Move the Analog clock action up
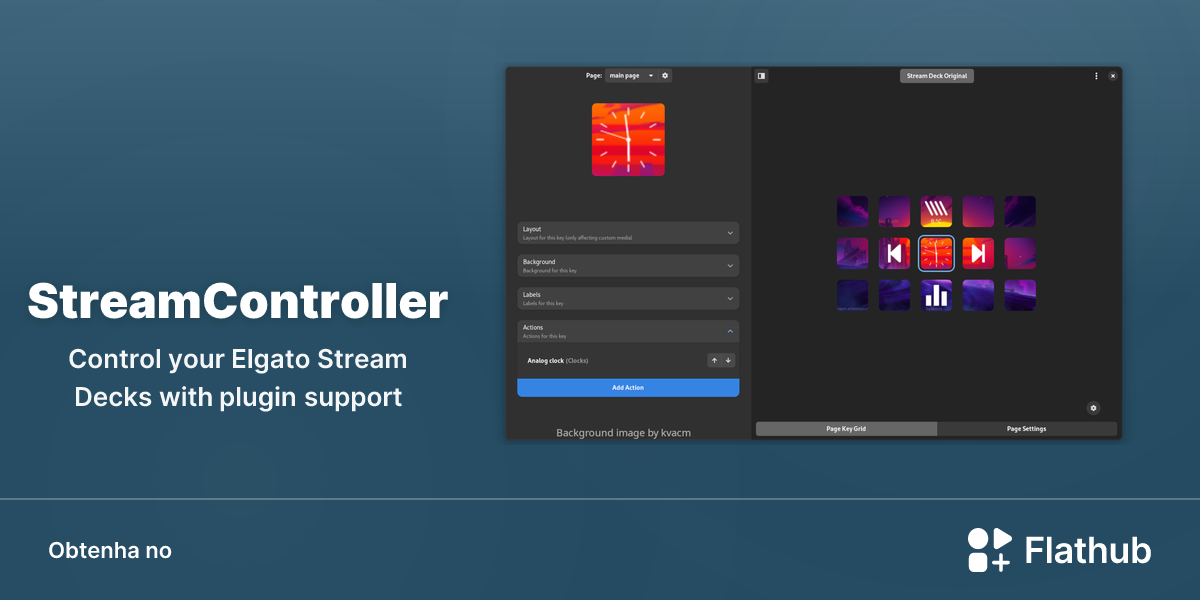Image resolution: width=1200 pixels, height=600 pixels. click(x=714, y=360)
